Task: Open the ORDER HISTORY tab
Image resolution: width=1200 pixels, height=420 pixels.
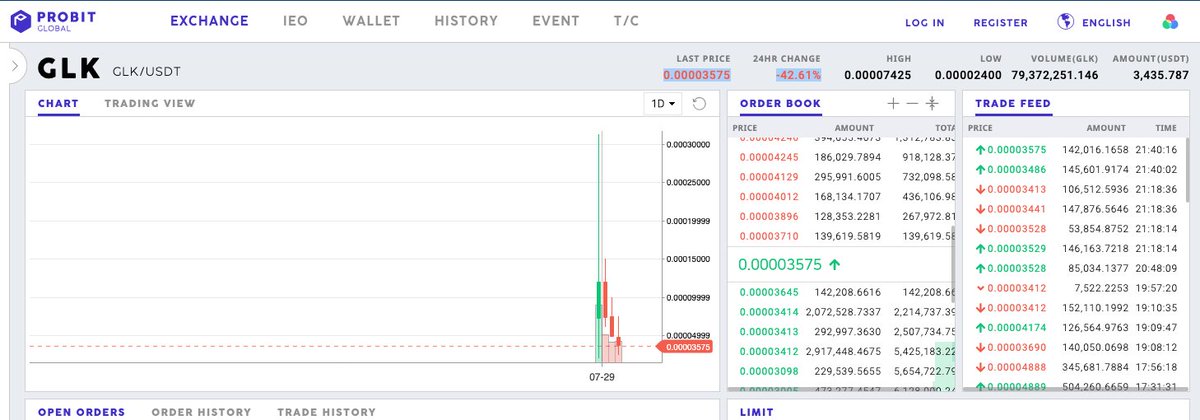Action: 201,412
